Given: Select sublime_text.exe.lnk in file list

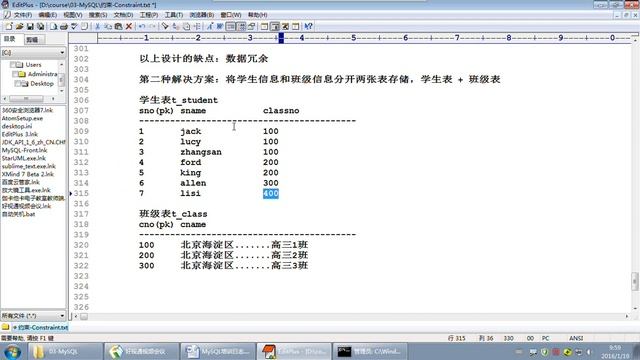Looking at the screenshot, I should [x=29, y=166].
